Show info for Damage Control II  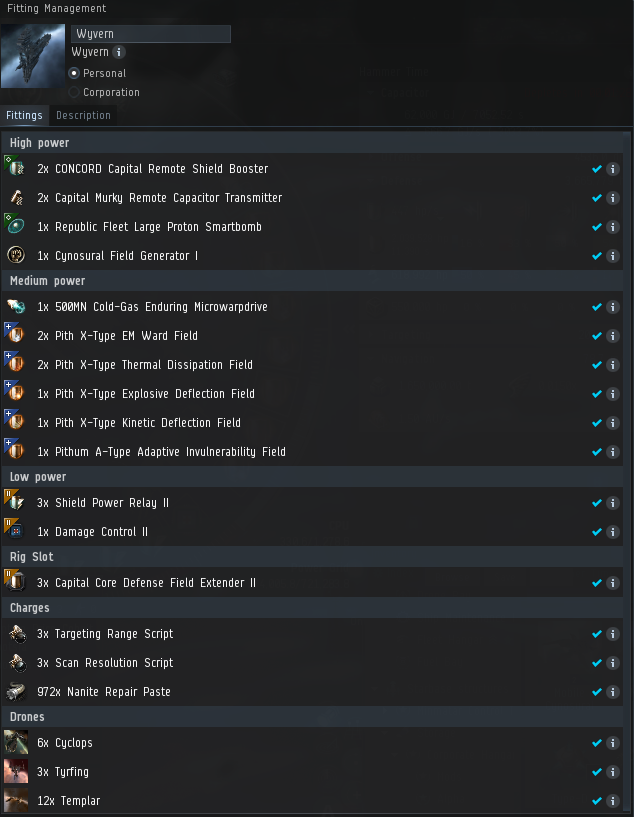tap(613, 532)
